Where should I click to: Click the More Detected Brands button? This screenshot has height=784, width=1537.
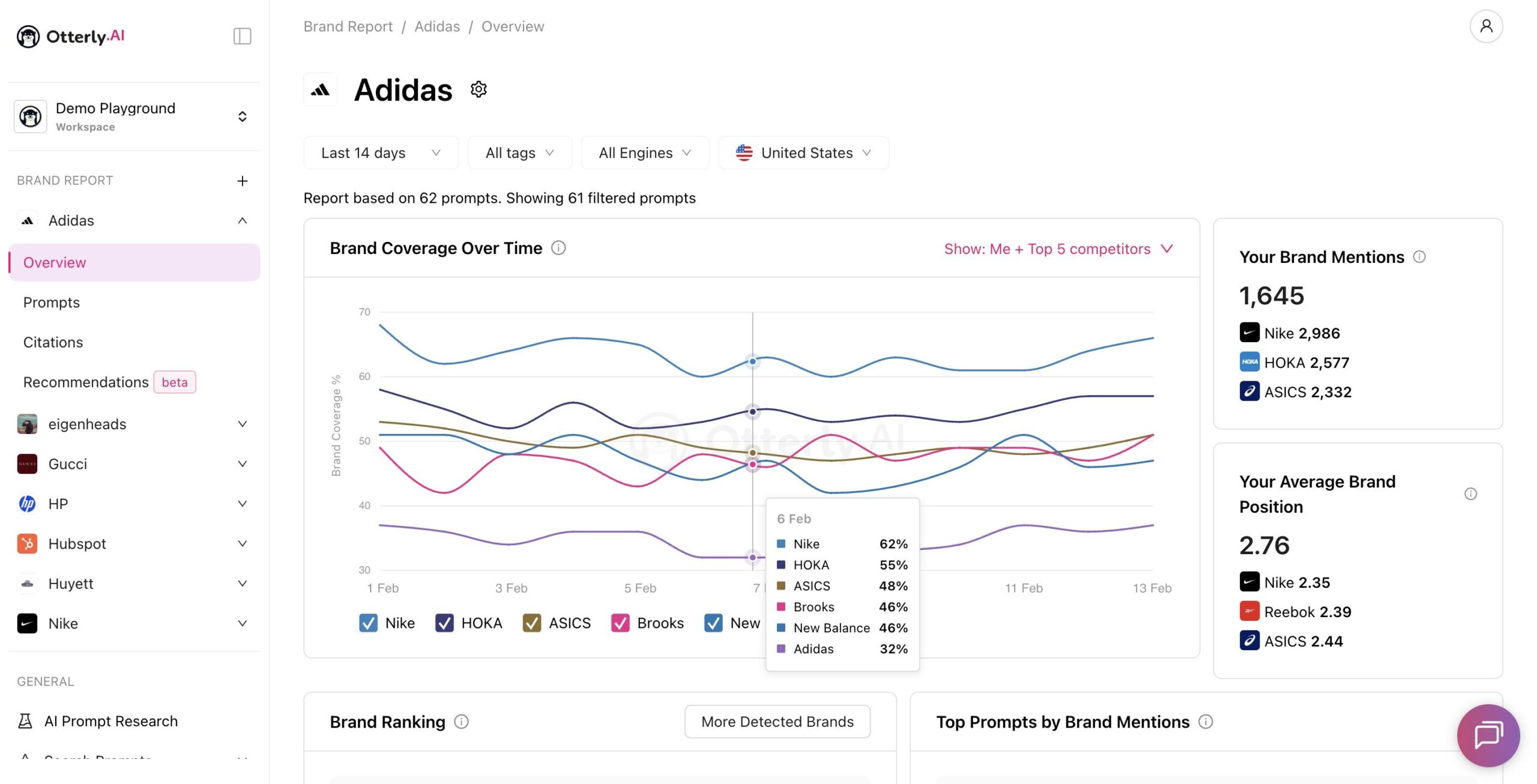778,722
